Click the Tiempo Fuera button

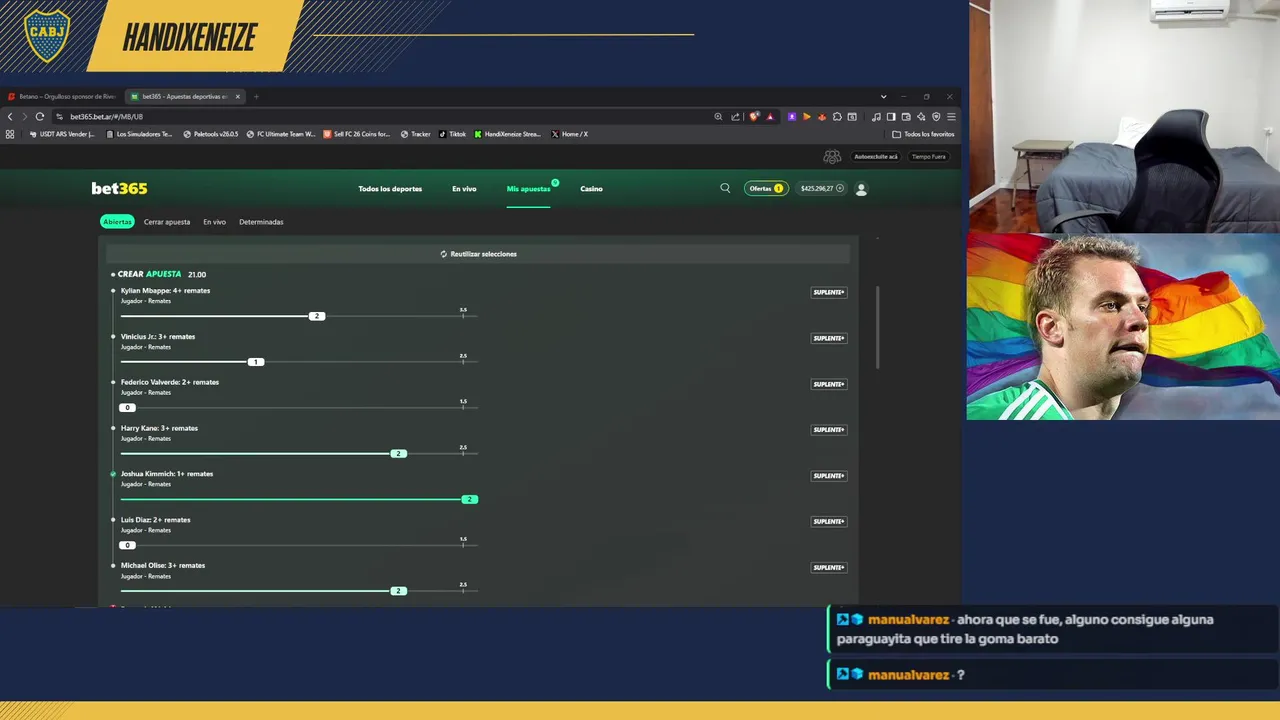tap(928, 157)
